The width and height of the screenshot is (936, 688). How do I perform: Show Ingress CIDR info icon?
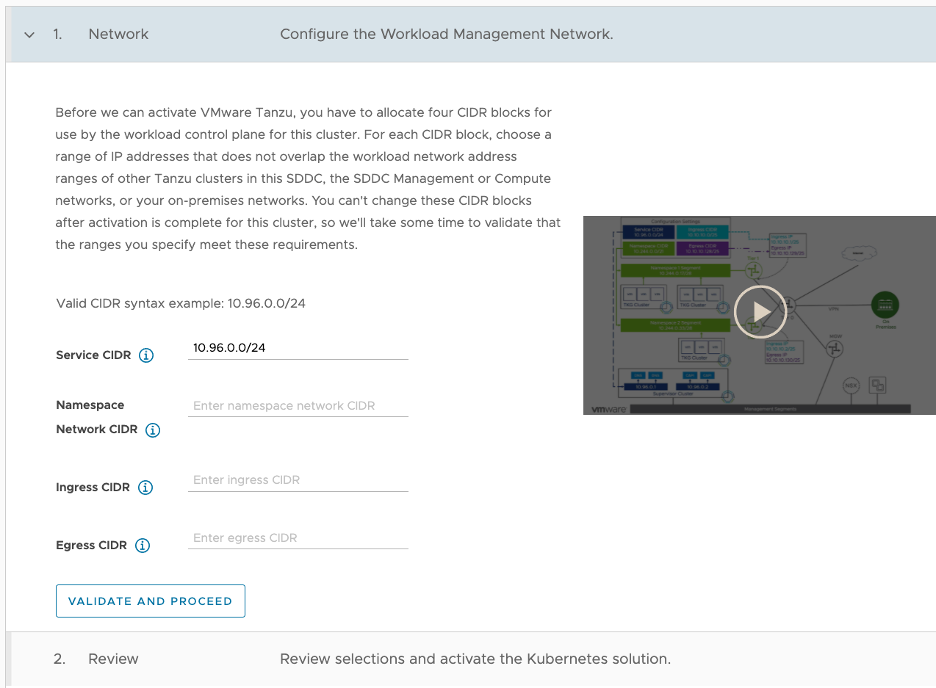(x=146, y=488)
